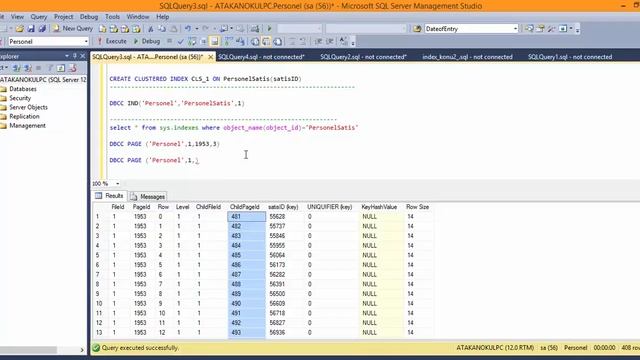
Task: Switch to the SQLQuery2.sql tab
Action: pyautogui.click(x=363, y=57)
